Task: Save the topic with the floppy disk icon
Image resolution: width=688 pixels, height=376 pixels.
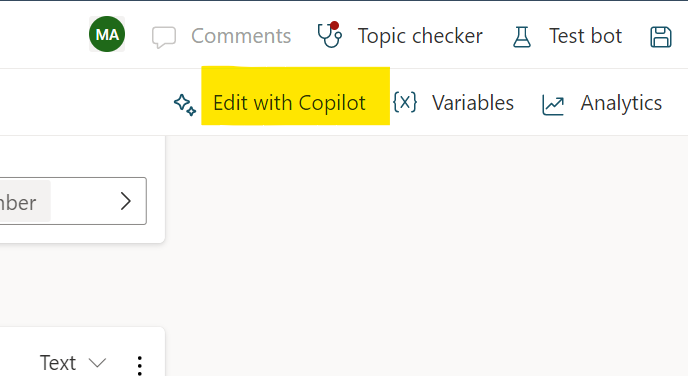Action: (661, 37)
